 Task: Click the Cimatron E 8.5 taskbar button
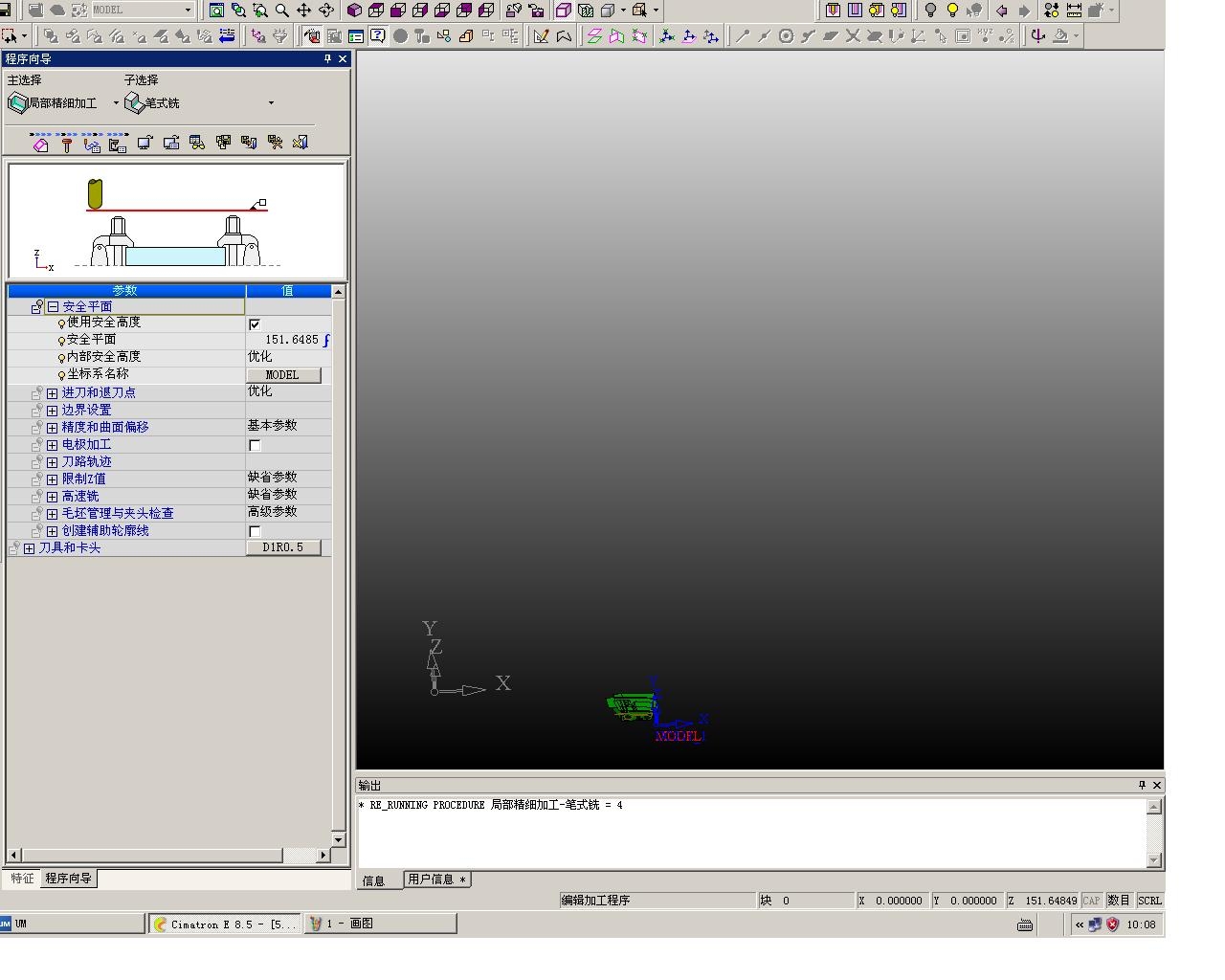click(x=226, y=924)
